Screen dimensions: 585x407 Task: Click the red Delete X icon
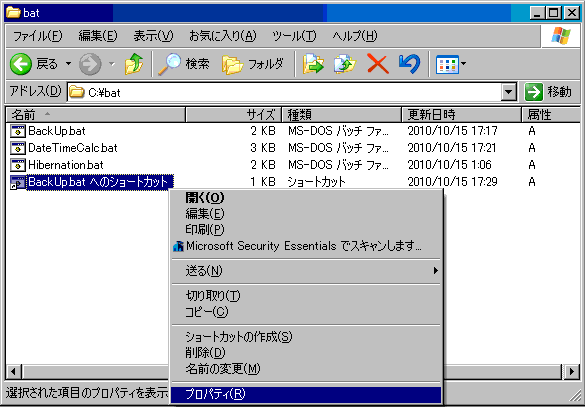pos(378,64)
